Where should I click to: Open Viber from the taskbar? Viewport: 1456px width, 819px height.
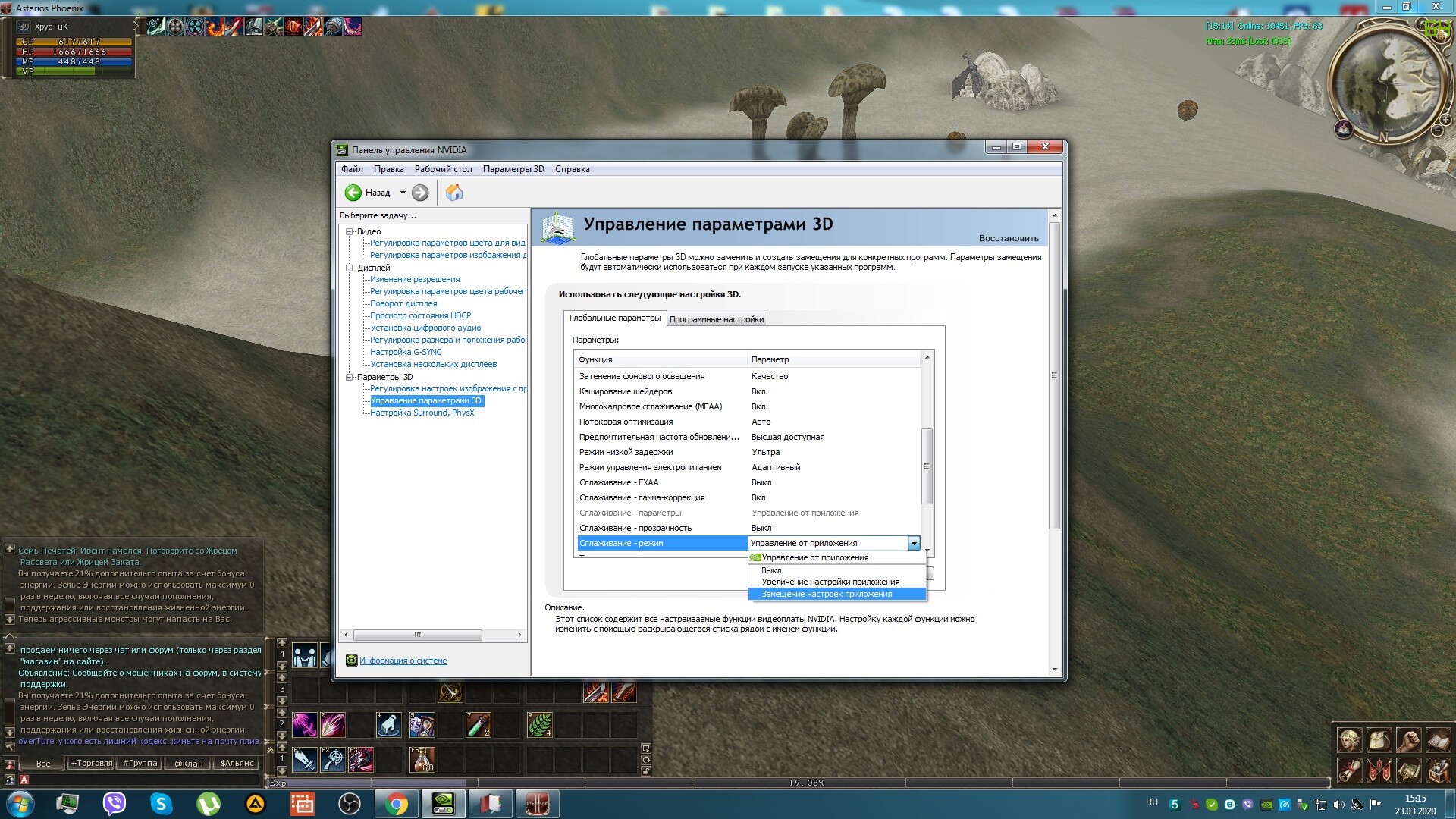click(x=114, y=803)
